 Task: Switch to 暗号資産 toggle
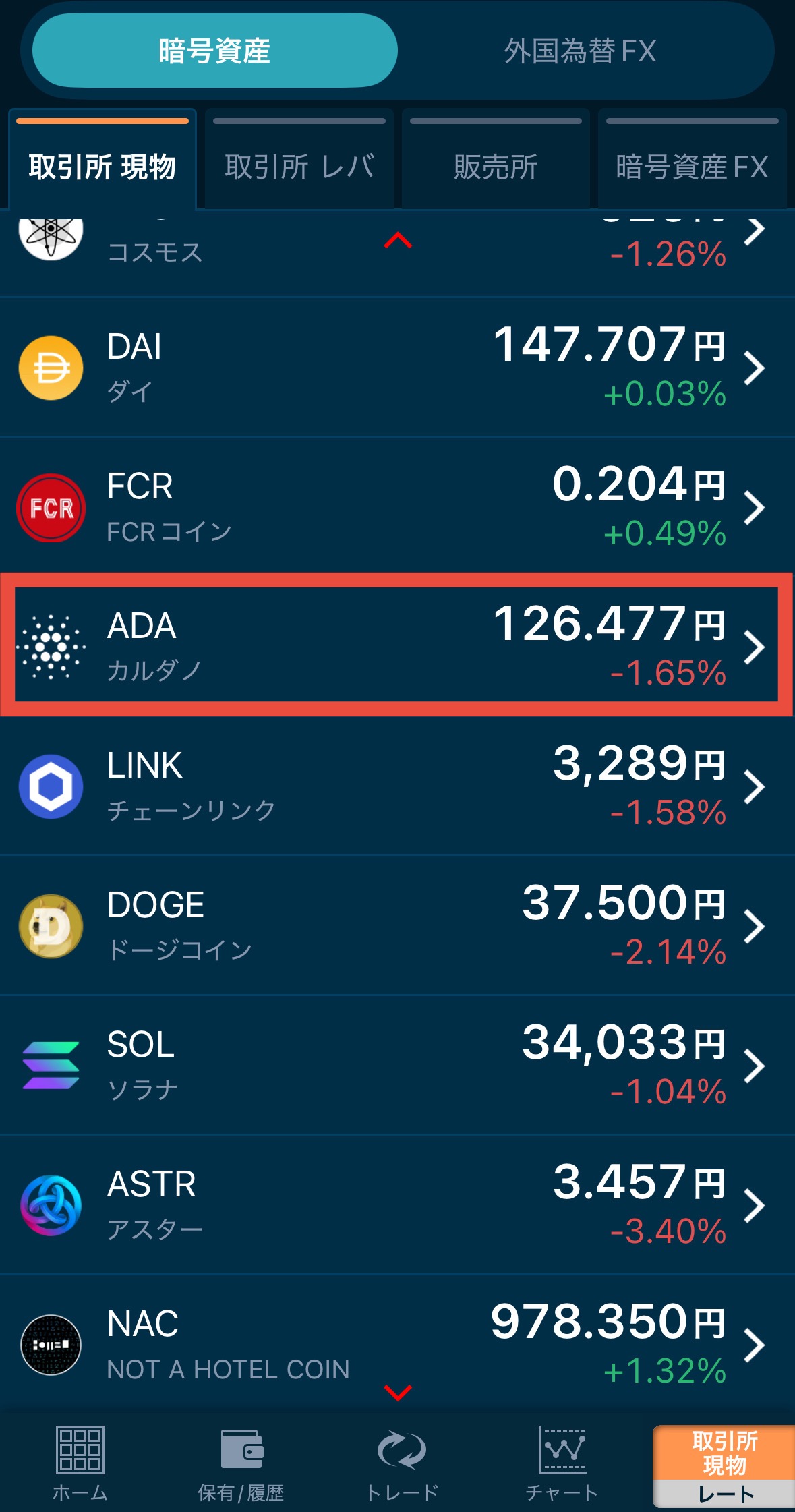pyautogui.click(x=214, y=51)
